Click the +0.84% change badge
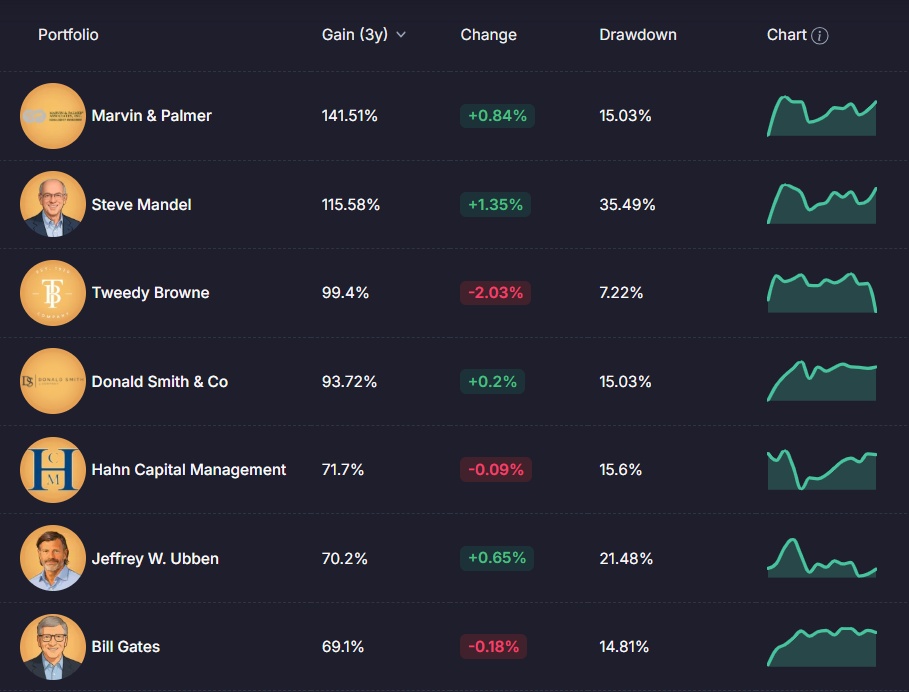 [497, 116]
